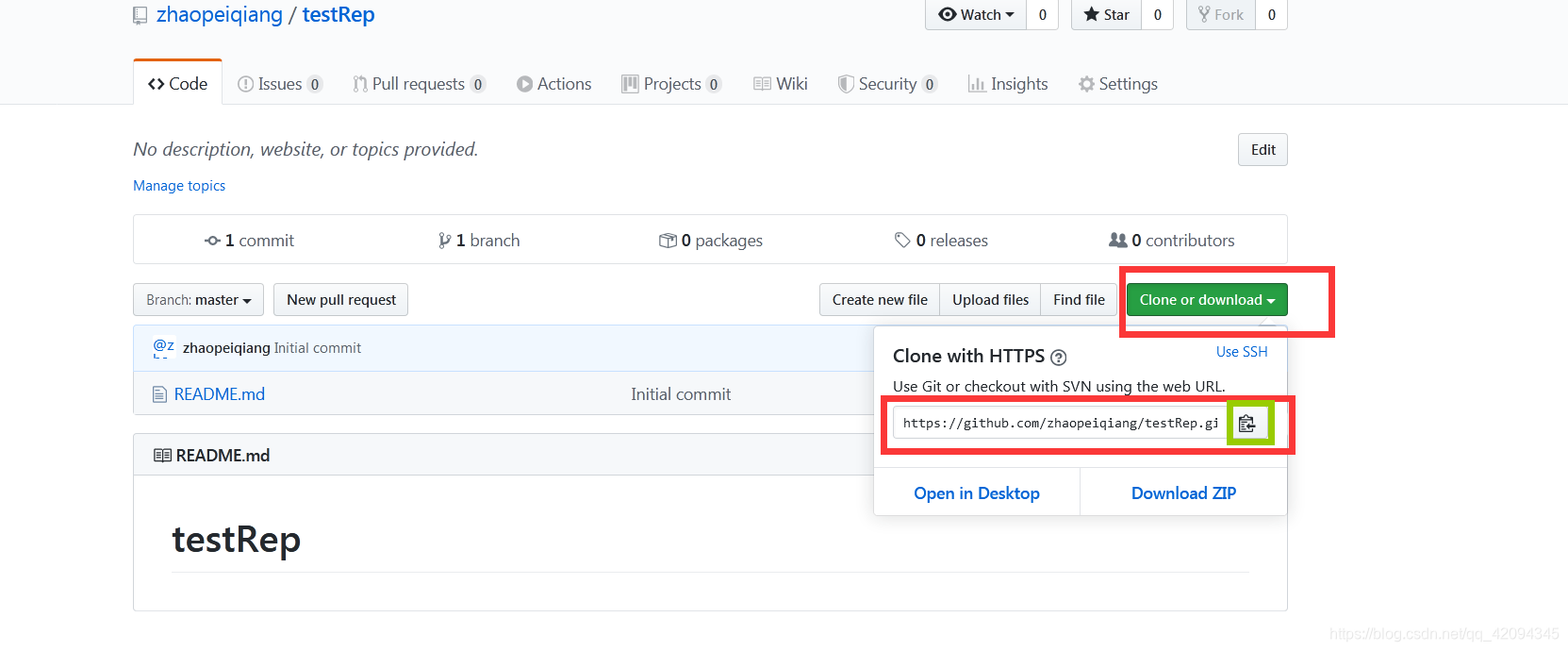
Task: Click the commit history icon
Action: [212, 241]
